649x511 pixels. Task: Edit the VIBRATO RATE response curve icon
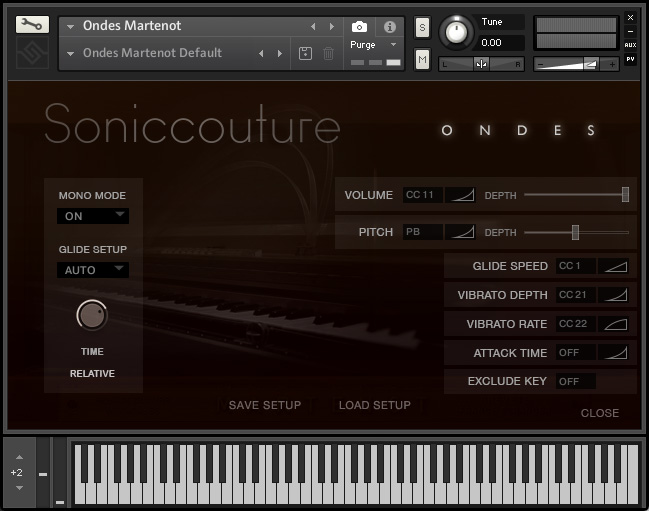613,324
